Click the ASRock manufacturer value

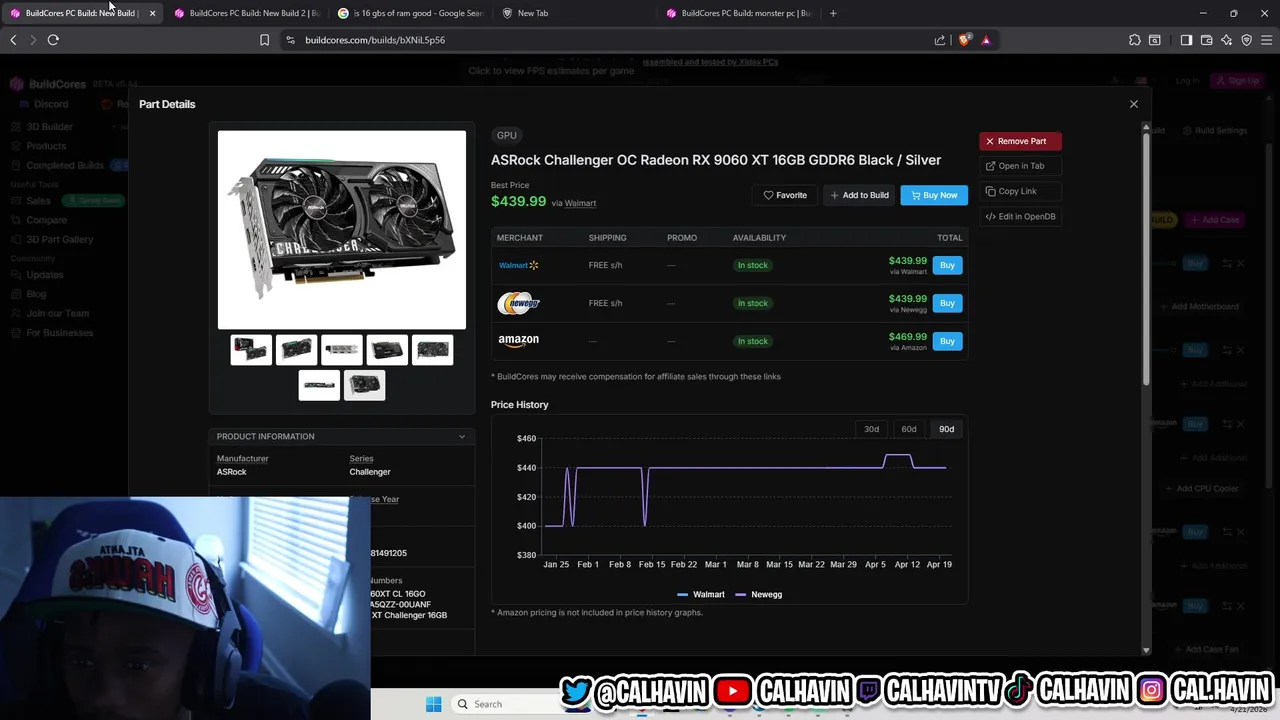click(232, 472)
